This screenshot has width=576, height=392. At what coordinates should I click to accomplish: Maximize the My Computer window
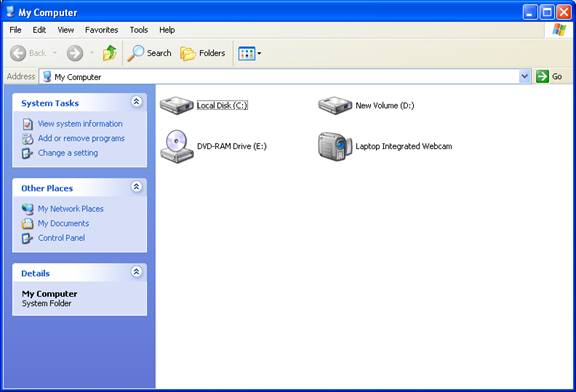(547, 12)
